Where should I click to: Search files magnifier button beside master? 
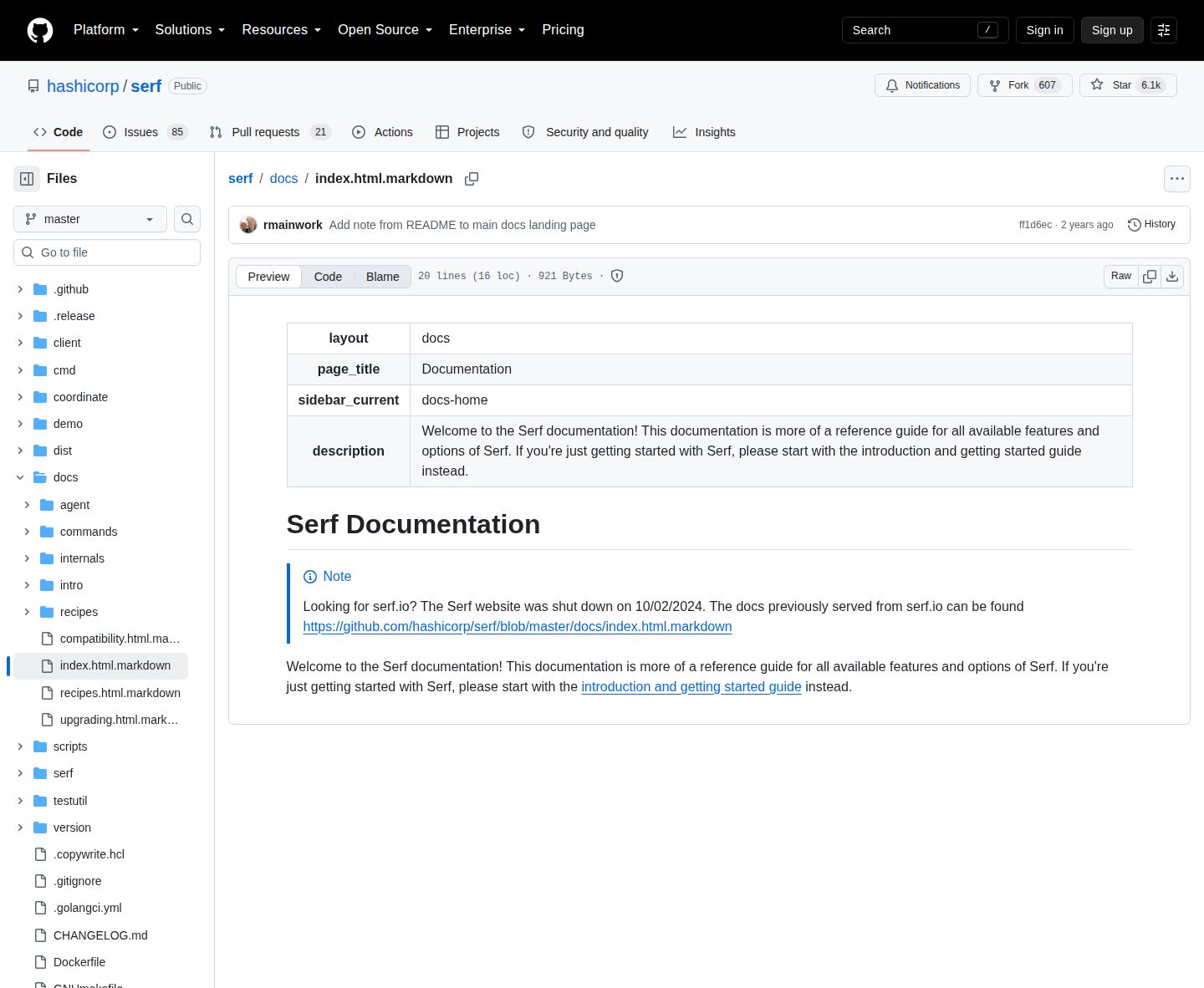pyautogui.click(x=187, y=219)
